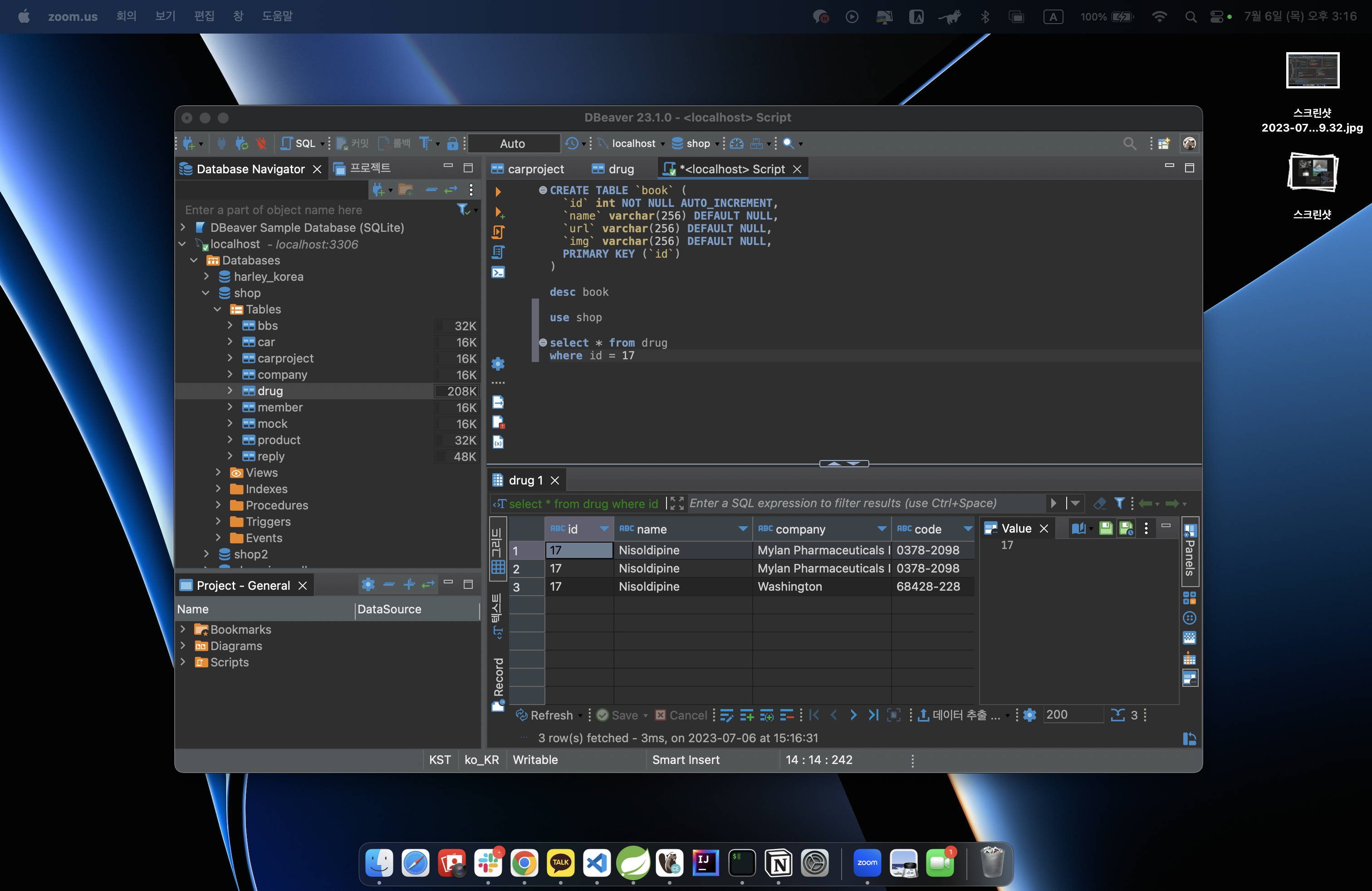This screenshot has width=1372, height=891.
Task: Click the disconnect red plug icon
Action: tap(261, 143)
